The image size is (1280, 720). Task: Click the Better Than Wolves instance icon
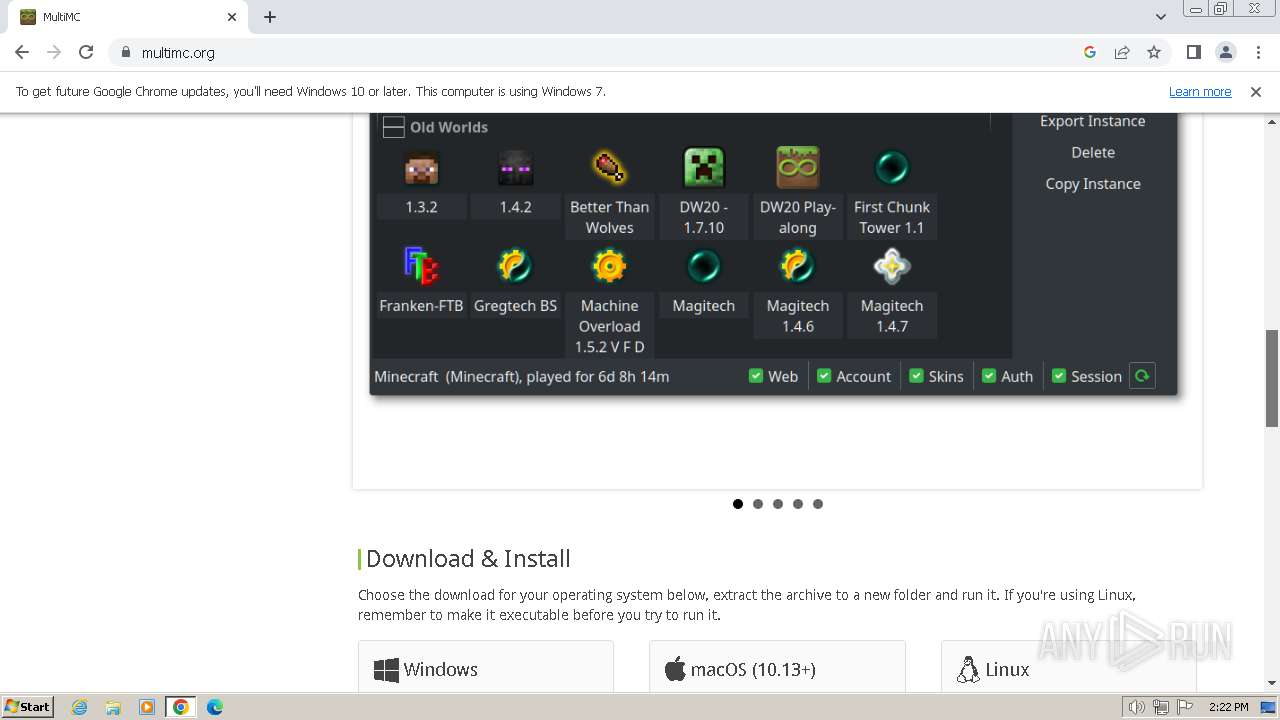point(609,168)
